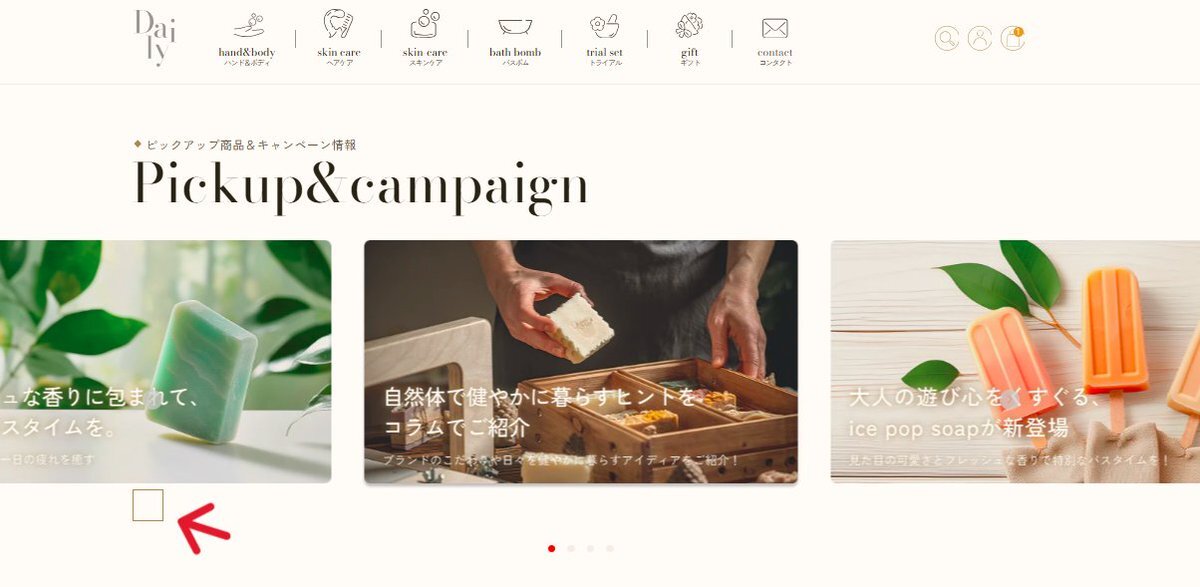Open the contact envelope icon

(x=775, y=28)
